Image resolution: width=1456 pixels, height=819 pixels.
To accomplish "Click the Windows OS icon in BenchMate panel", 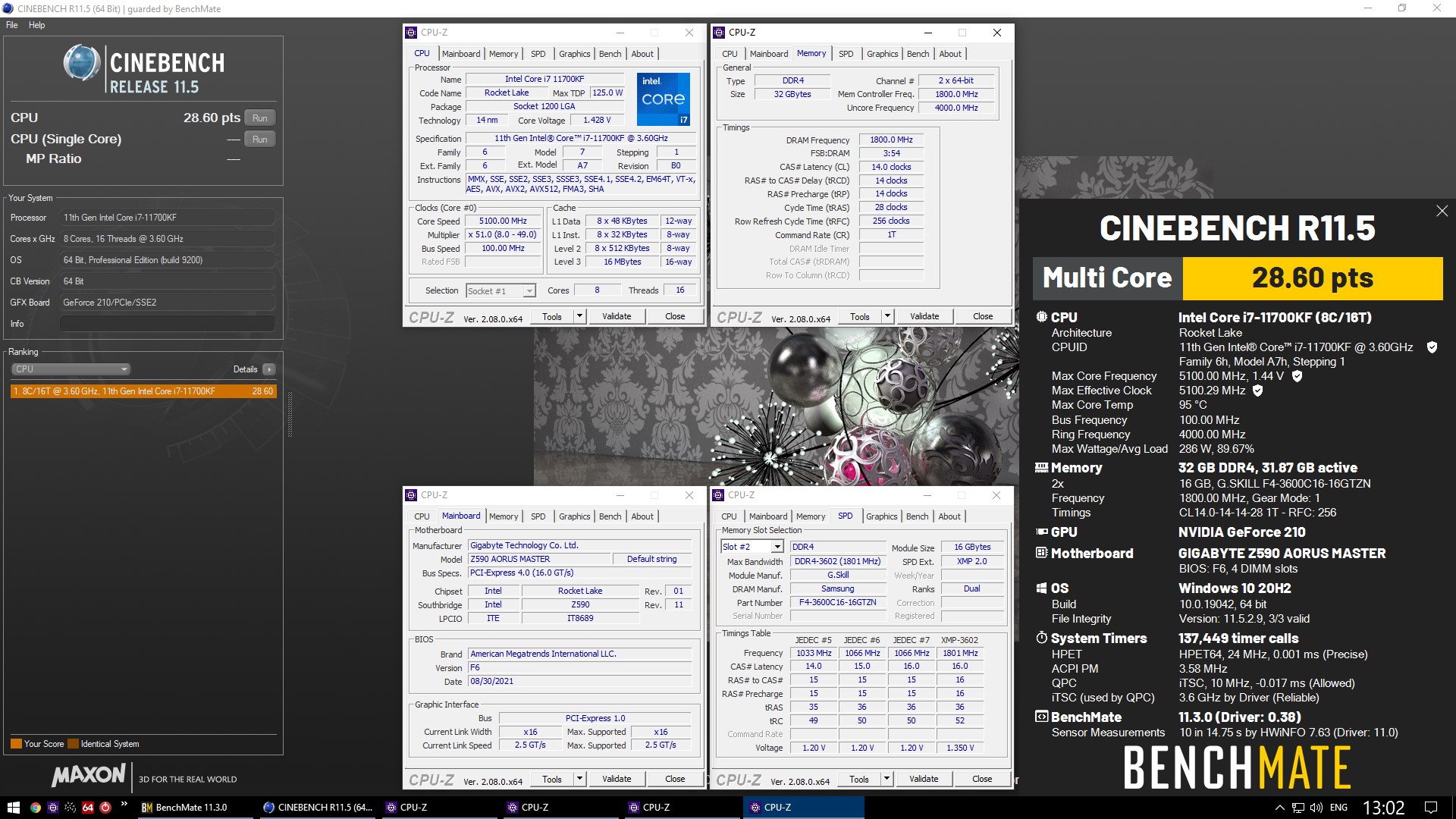I will click(1042, 588).
